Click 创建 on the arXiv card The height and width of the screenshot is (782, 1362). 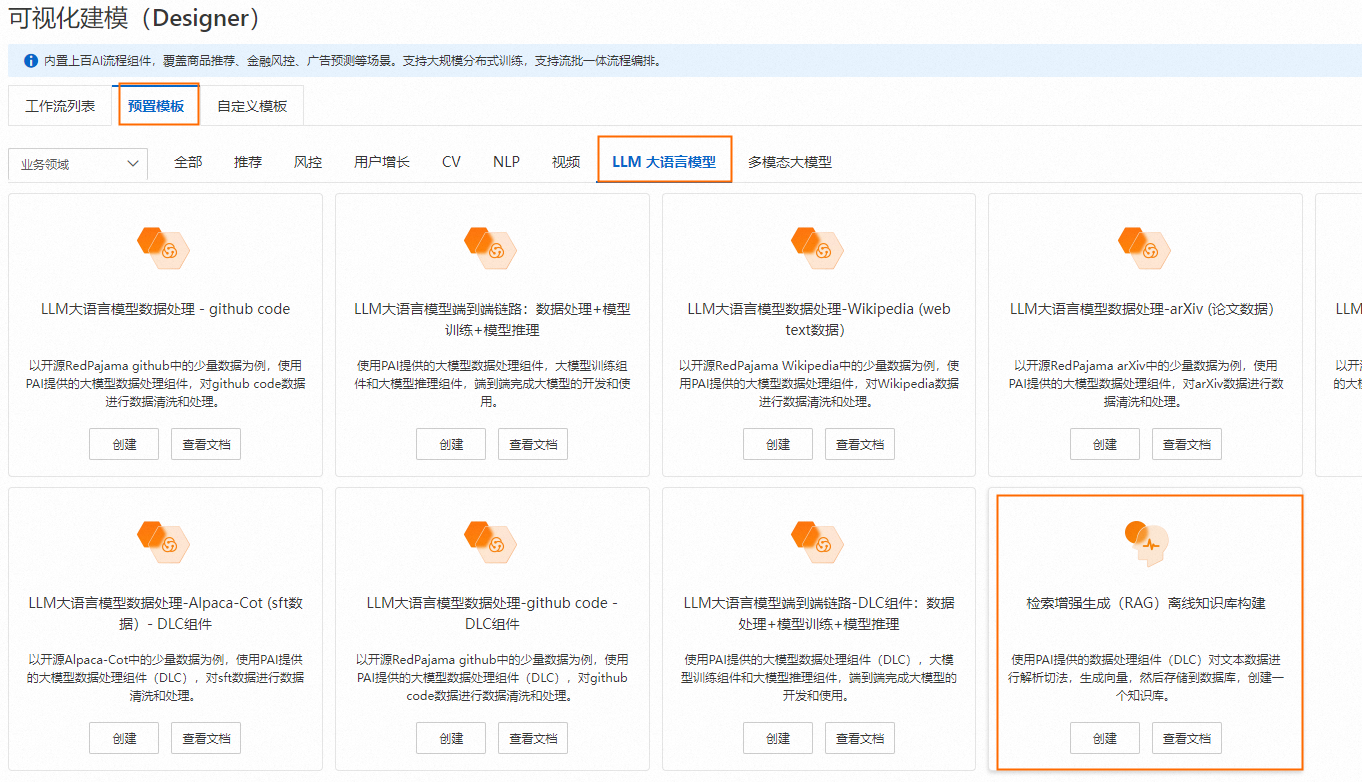1105,444
